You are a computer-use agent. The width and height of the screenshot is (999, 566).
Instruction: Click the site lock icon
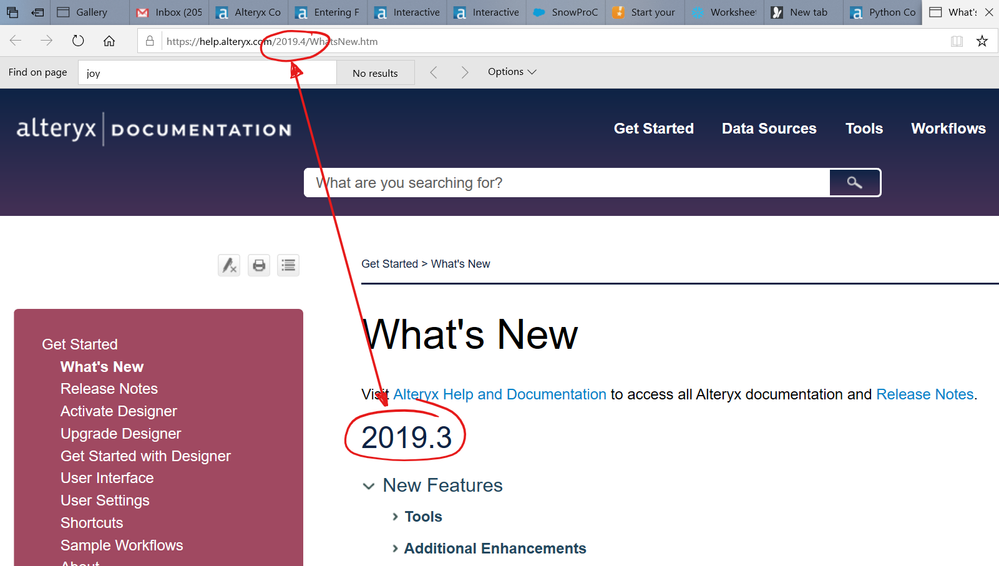click(150, 41)
